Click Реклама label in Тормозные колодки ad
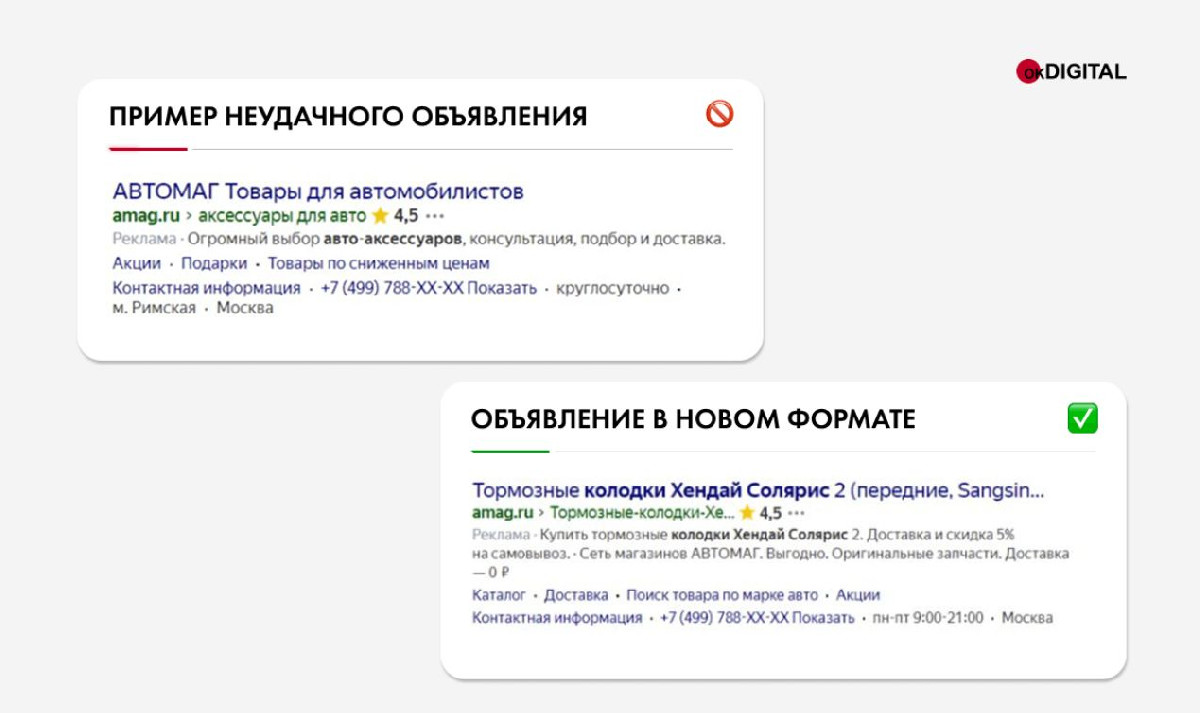 point(500,535)
